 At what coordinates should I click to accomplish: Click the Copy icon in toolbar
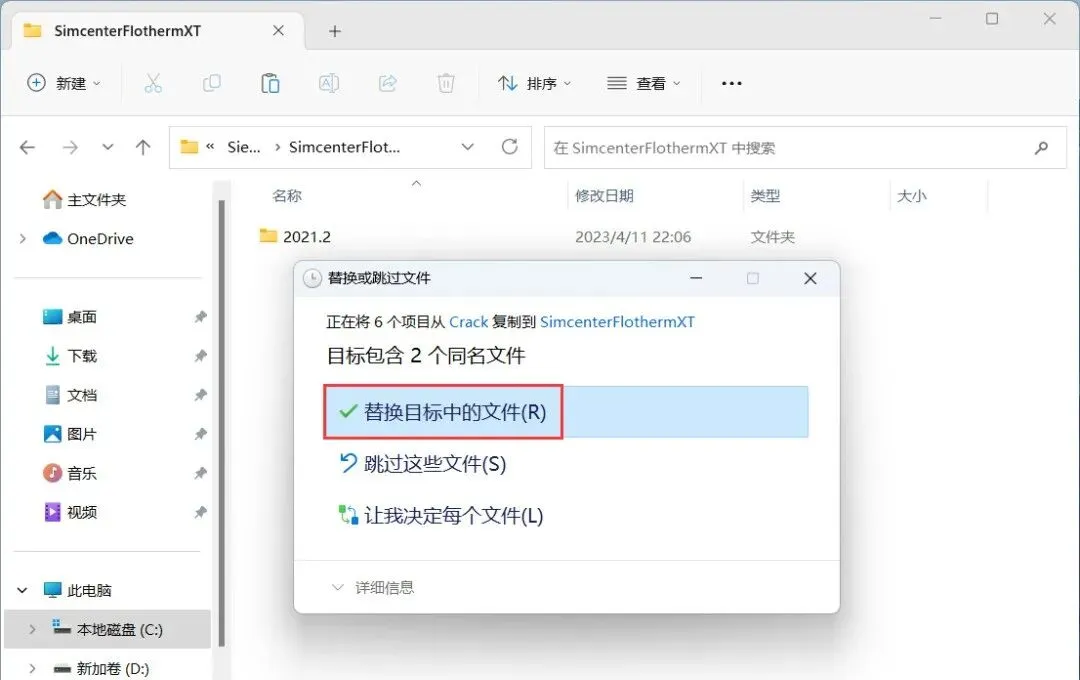click(211, 83)
